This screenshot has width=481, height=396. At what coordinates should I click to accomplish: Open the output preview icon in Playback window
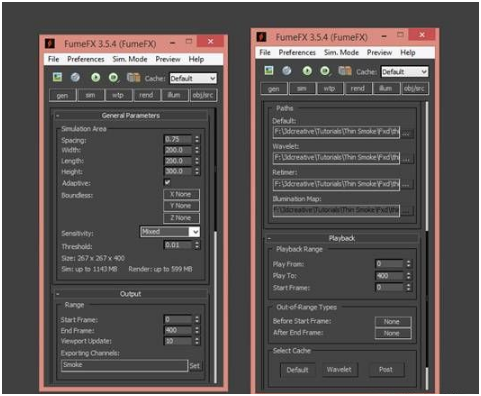coord(269,70)
